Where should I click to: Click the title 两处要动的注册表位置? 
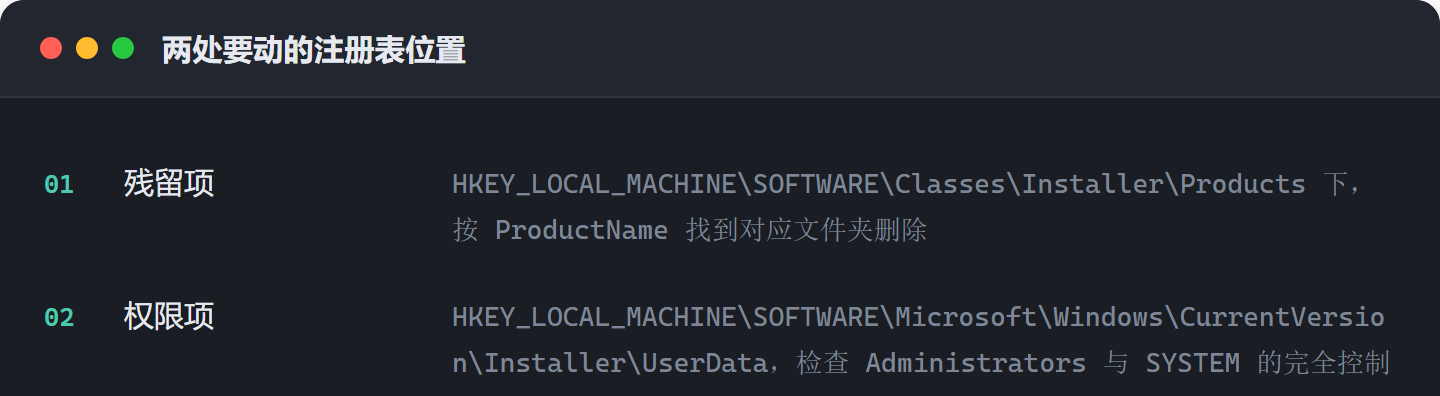point(314,49)
